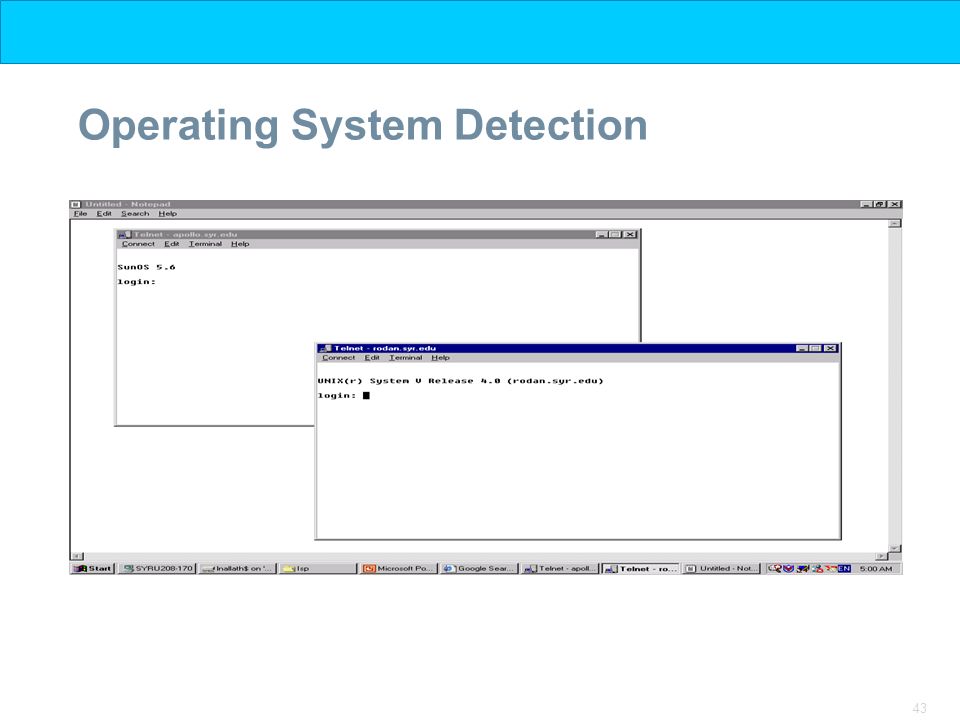Switch to Telnet - rodan taskbar button
This screenshot has height=720, width=960.
(x=640, y=568)
